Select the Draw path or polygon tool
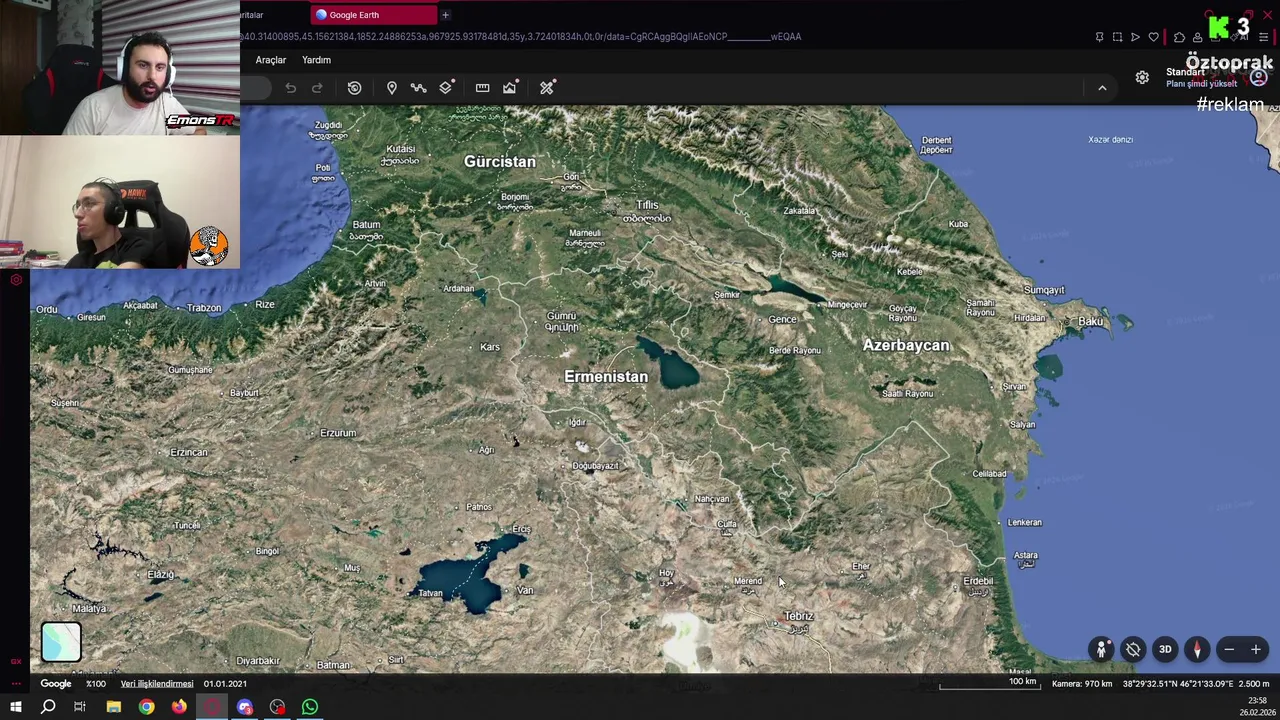1280x720 pixels. (419, 88)
